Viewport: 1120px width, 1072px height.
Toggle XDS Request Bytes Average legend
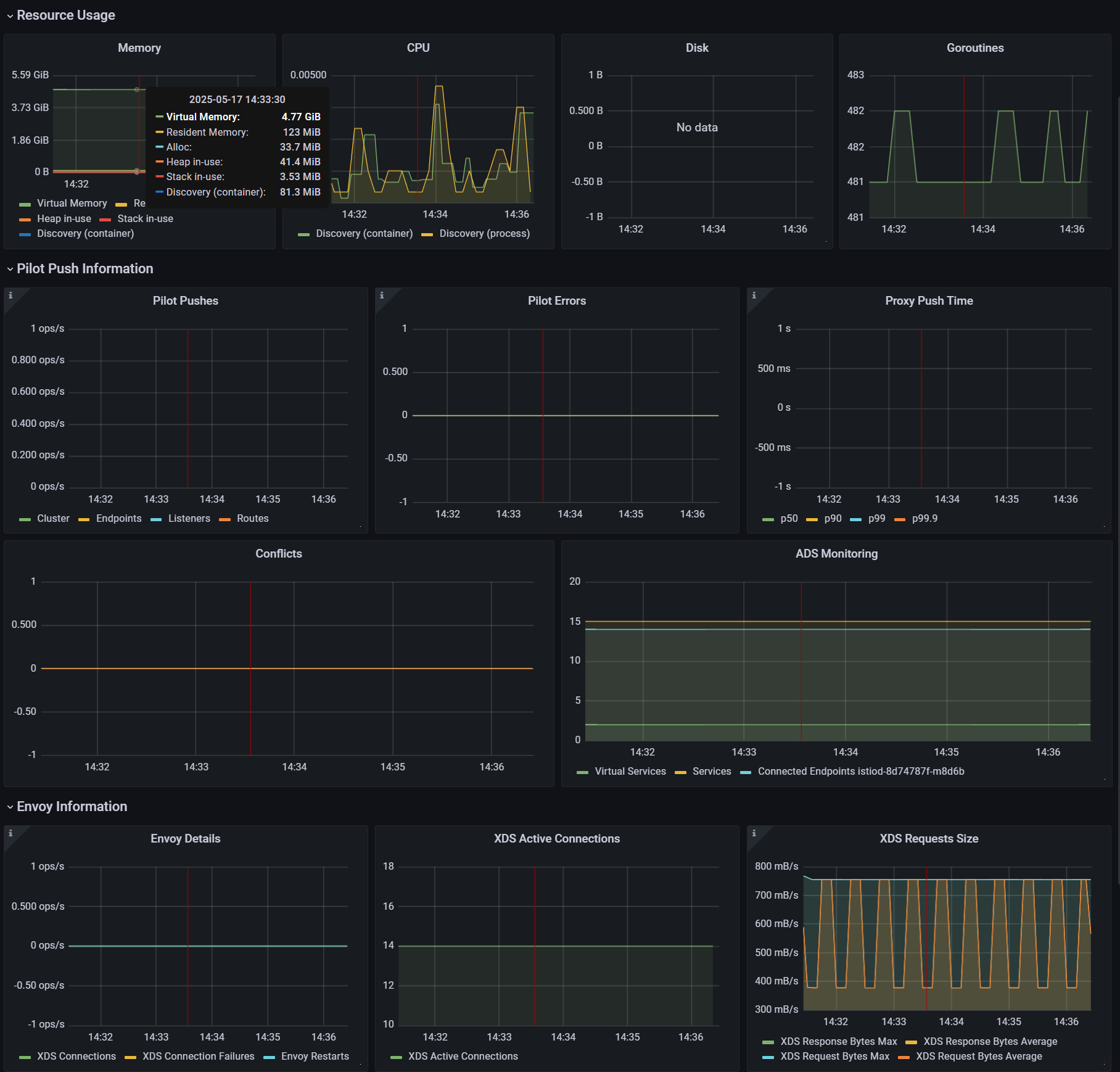[x=979, y=1057]
